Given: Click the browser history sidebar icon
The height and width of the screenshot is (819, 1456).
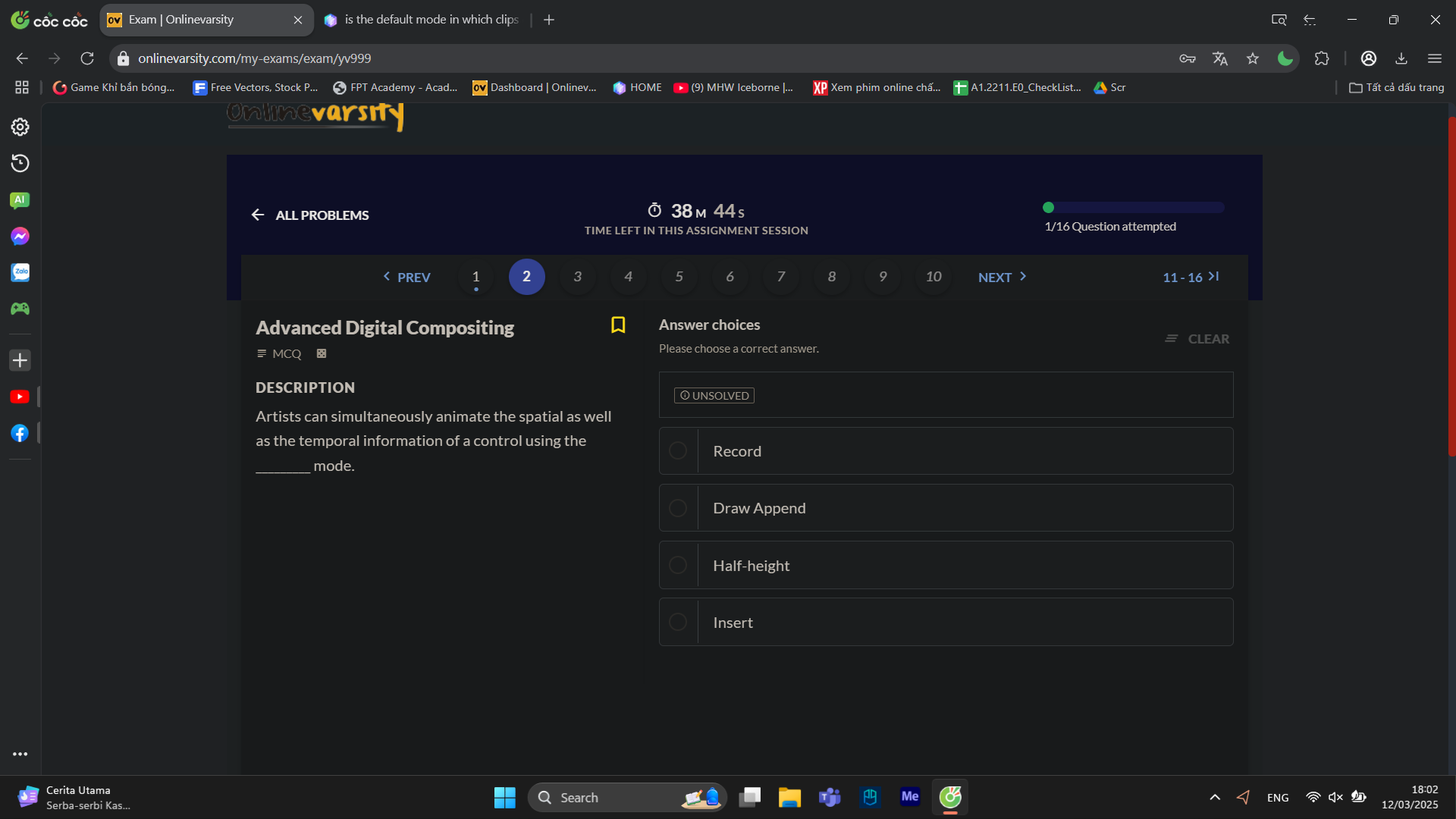Looking at the screenshot, I should pos(20,164).
